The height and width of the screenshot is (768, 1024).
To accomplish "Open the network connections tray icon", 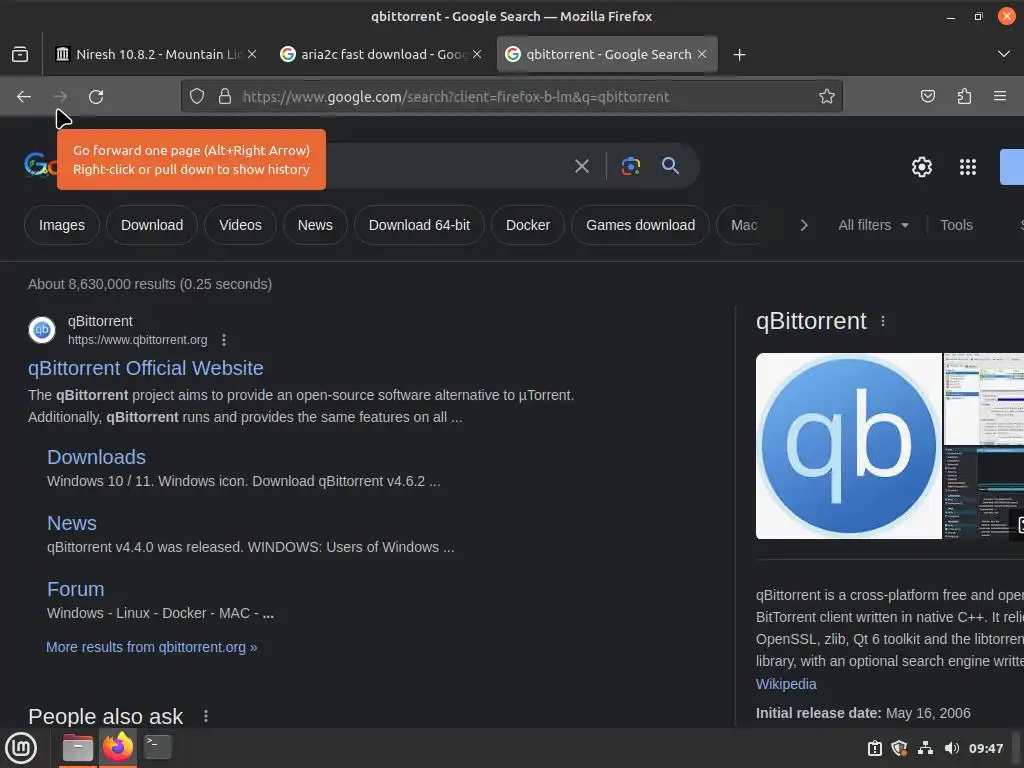I will pos(925,748).
